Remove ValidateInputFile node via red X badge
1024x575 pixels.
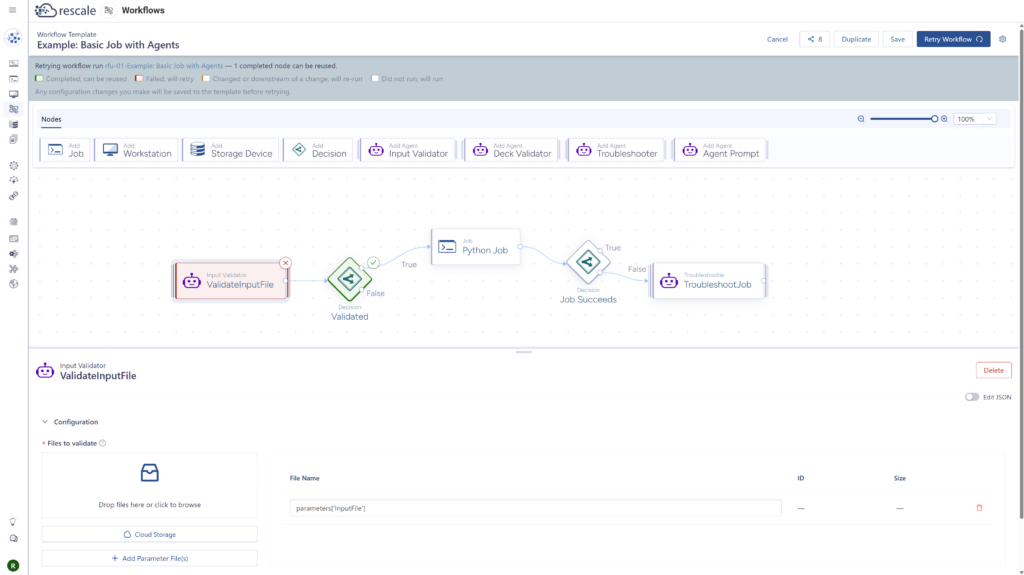[x=285, y=263]
